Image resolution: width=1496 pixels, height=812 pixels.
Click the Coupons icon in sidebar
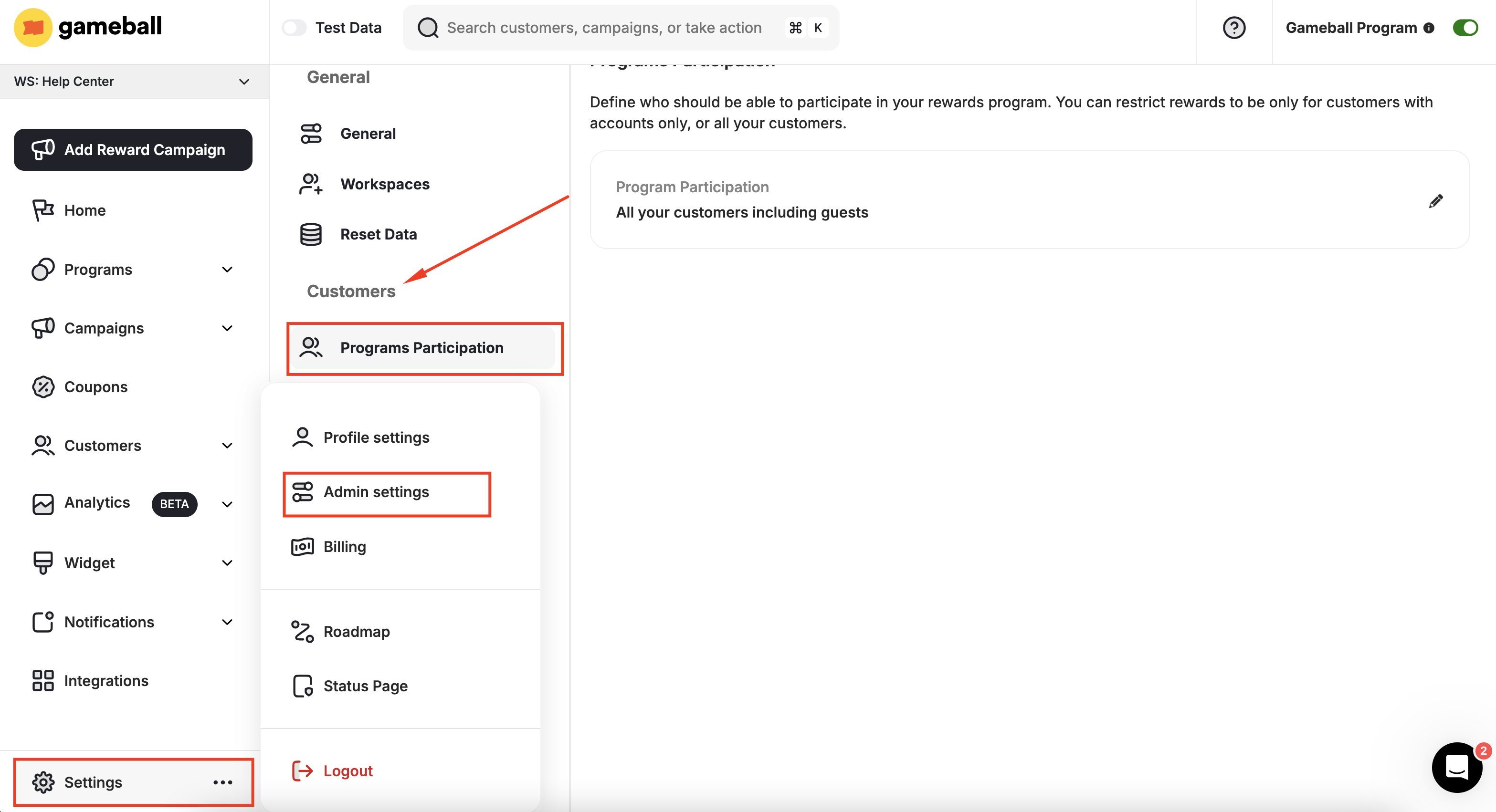tap(42, 386)
